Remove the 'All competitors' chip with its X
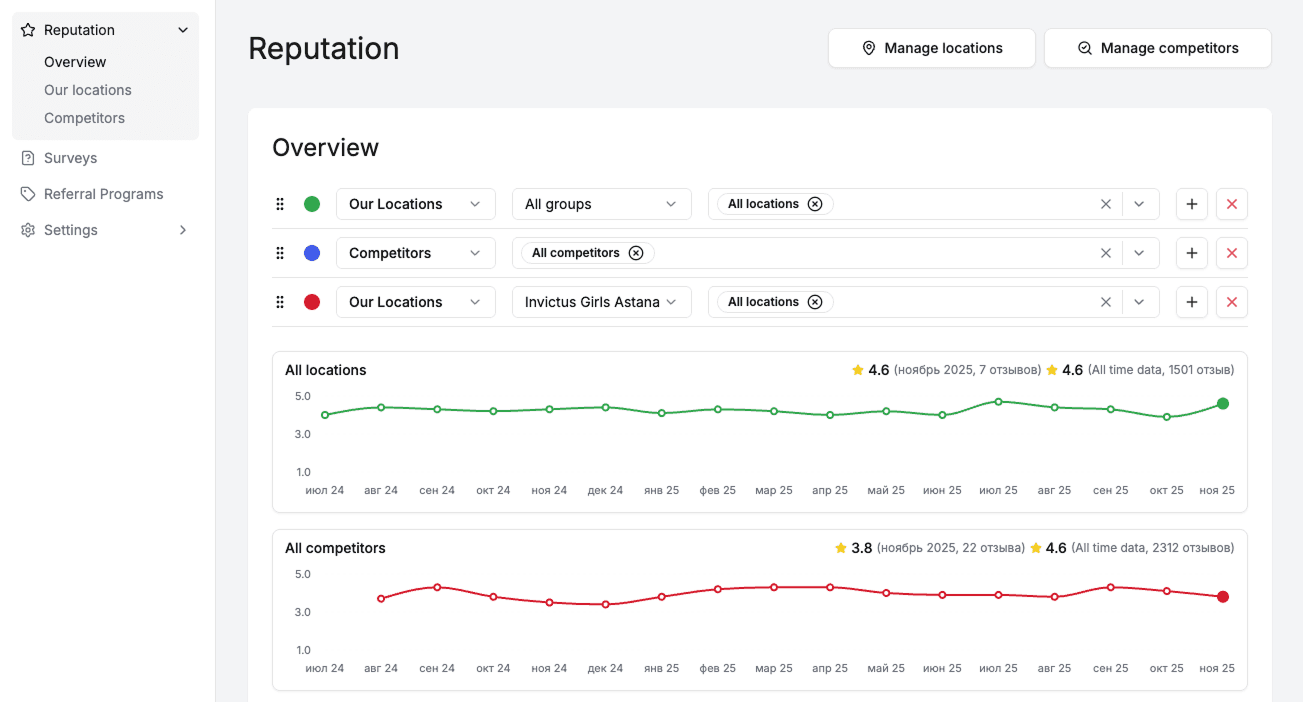Image resolution: width=1303 pixels, height=702 pixels. click(x=637, y=252)
